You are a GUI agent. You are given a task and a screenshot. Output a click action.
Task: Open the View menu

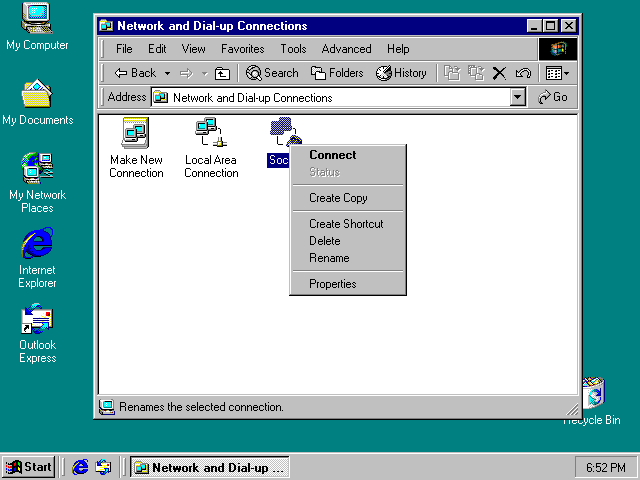coord(193,49)
